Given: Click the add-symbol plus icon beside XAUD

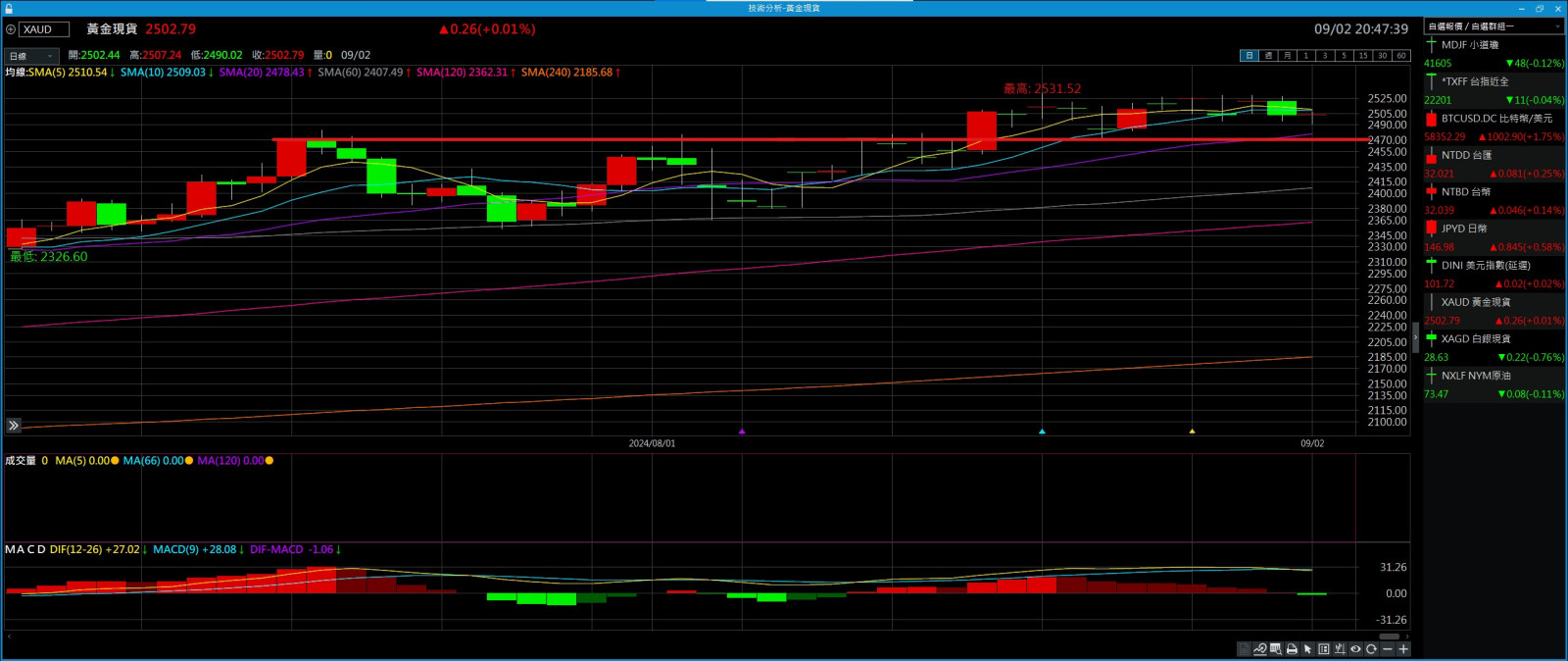Looking at the screenshot, I should (11, 29).
